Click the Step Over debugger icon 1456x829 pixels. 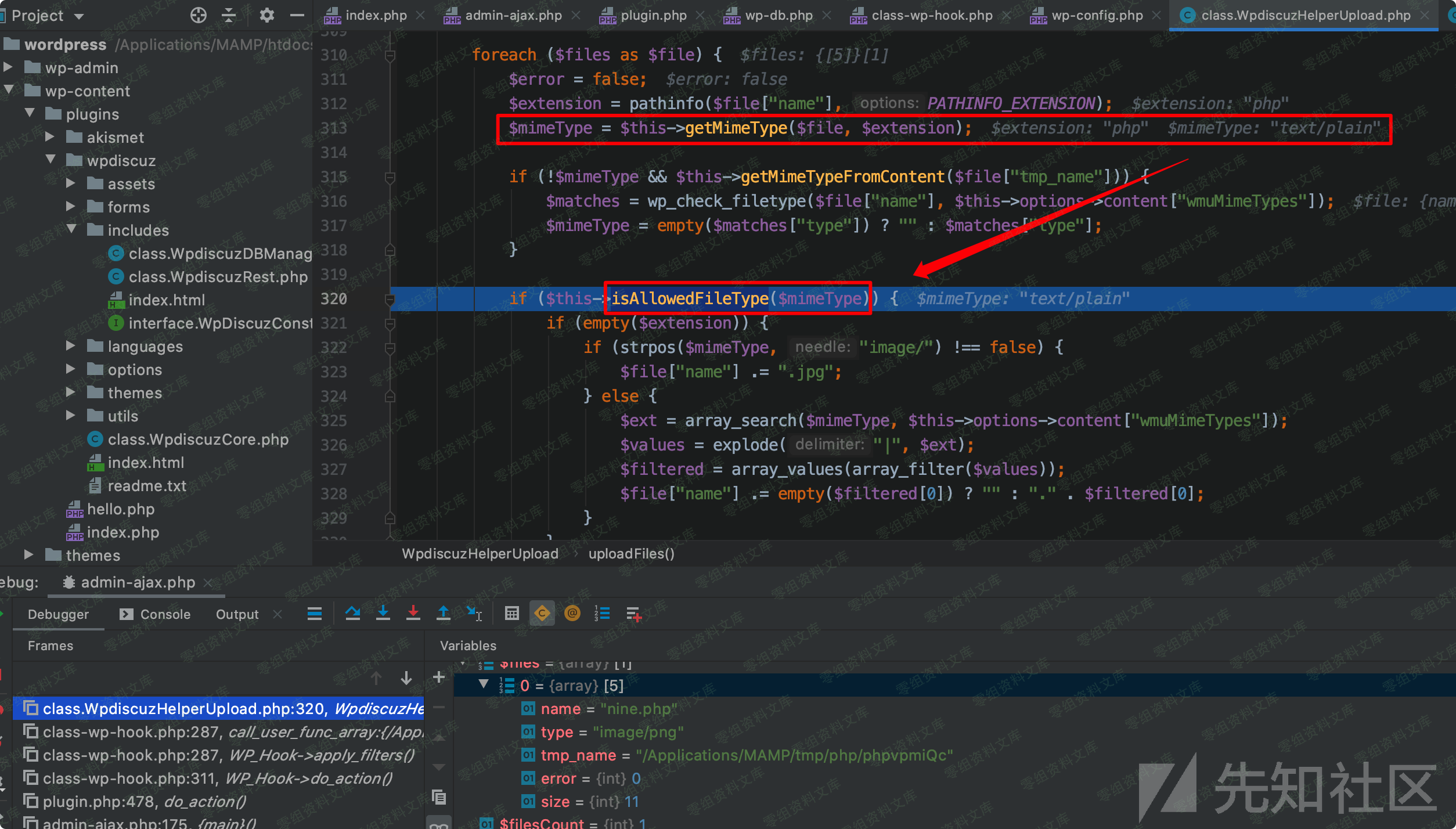[352, 614]
